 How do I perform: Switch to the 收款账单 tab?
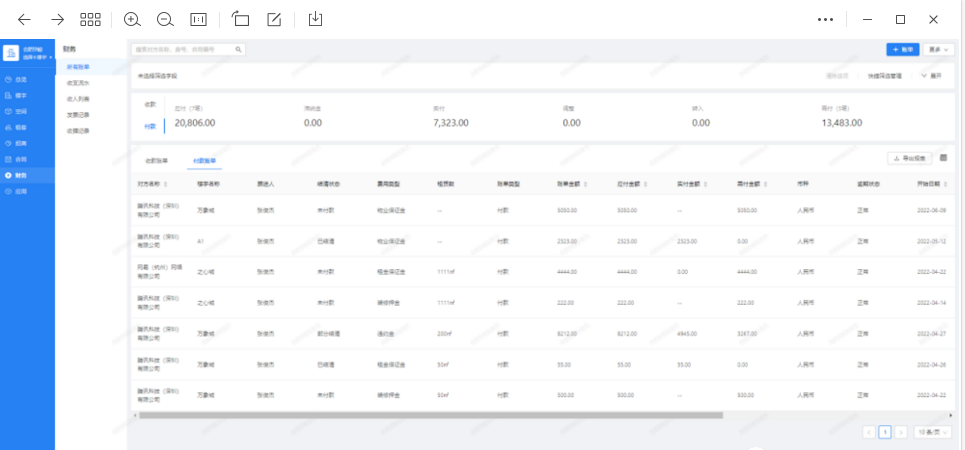(157, 160)
